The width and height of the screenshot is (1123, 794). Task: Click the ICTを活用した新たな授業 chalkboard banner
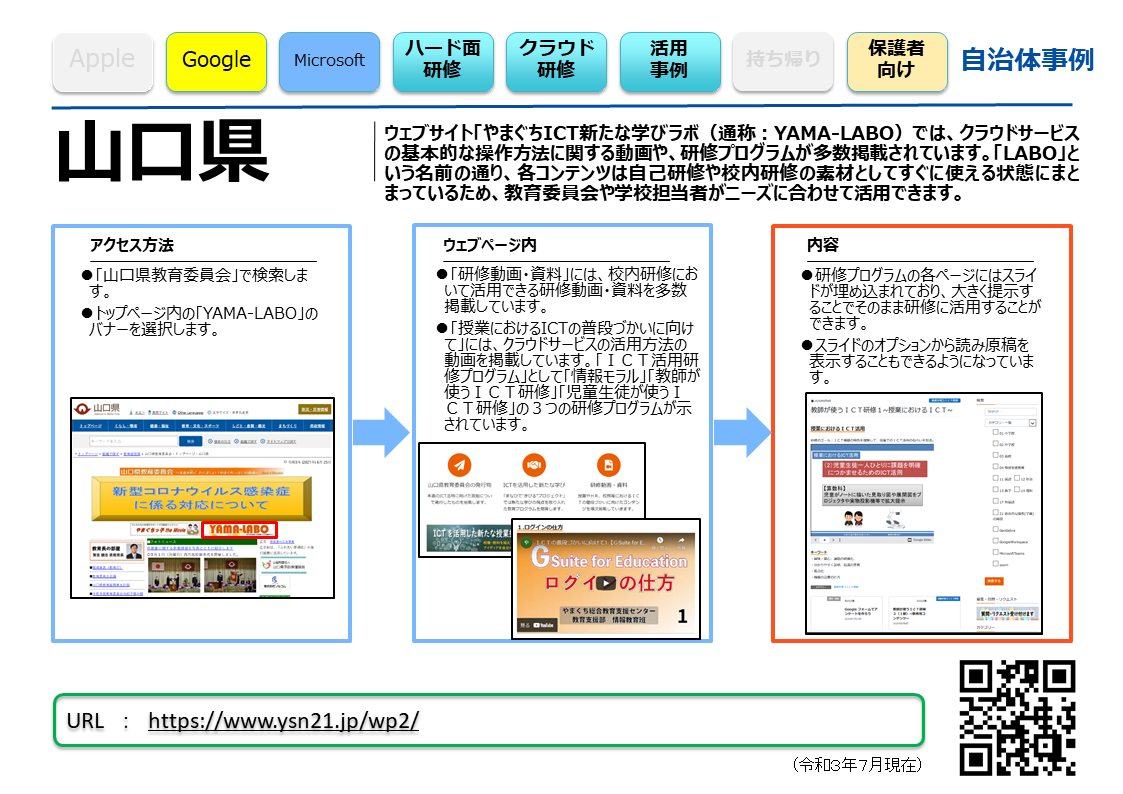(x=470, y=539)
